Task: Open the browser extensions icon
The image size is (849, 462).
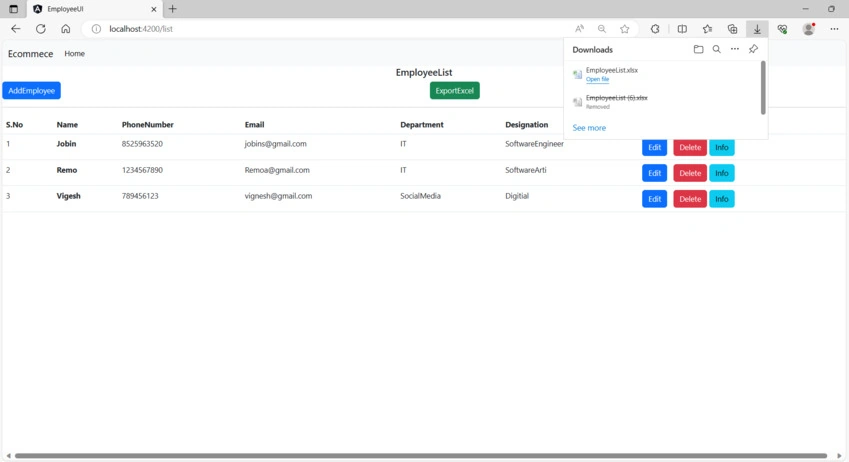Action: (655, 29)
